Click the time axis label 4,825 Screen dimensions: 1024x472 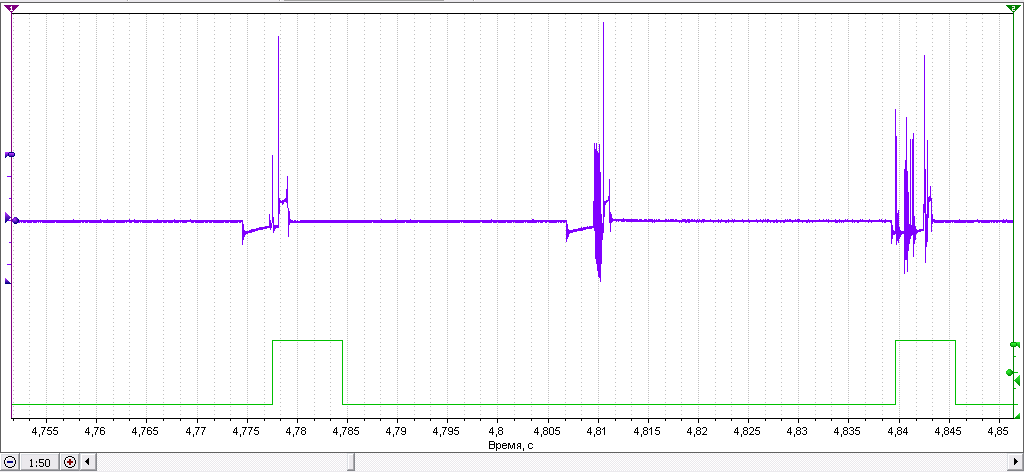(x=748, y=431)
